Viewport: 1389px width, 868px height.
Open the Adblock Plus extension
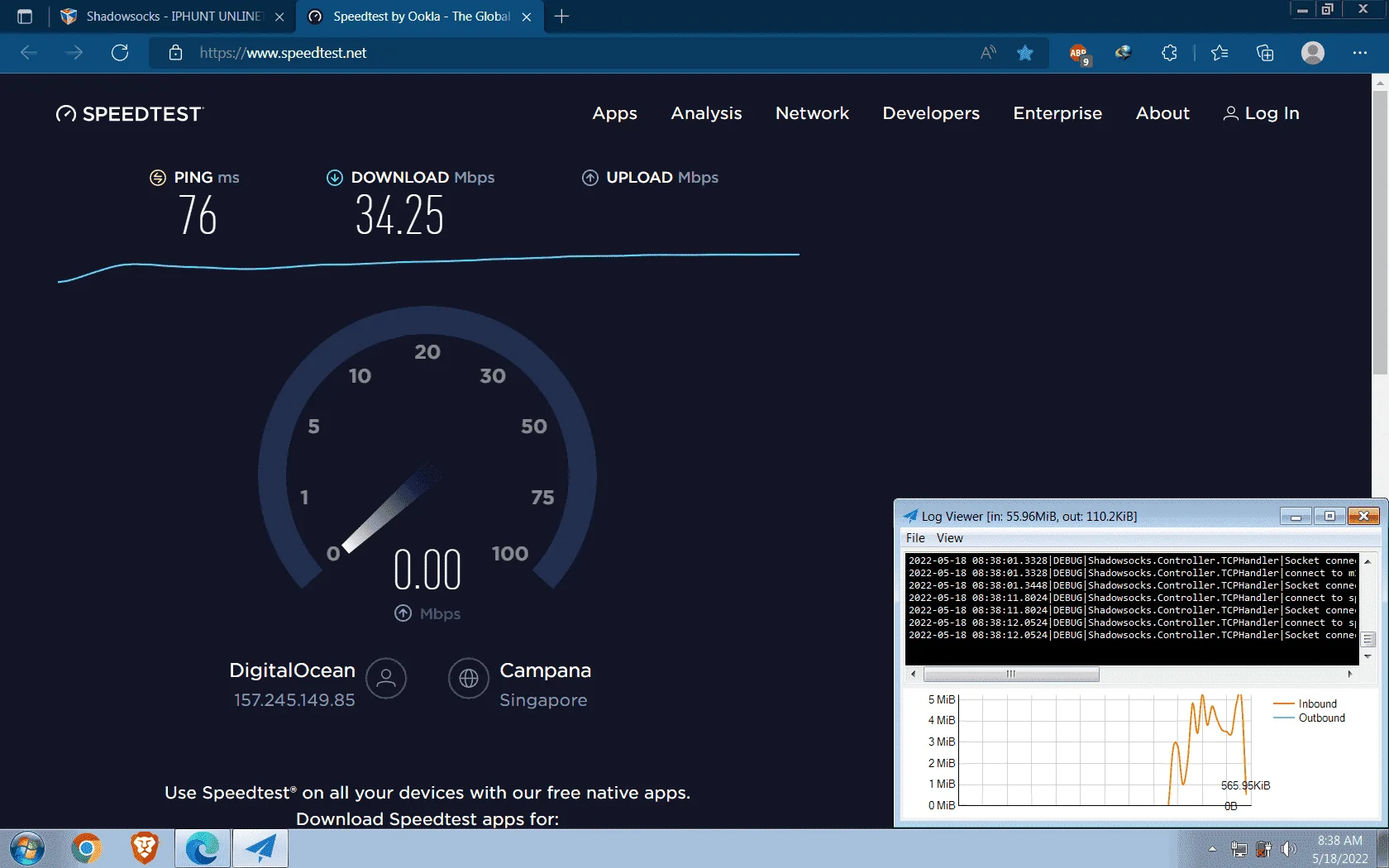click(x=1079, y=54)
